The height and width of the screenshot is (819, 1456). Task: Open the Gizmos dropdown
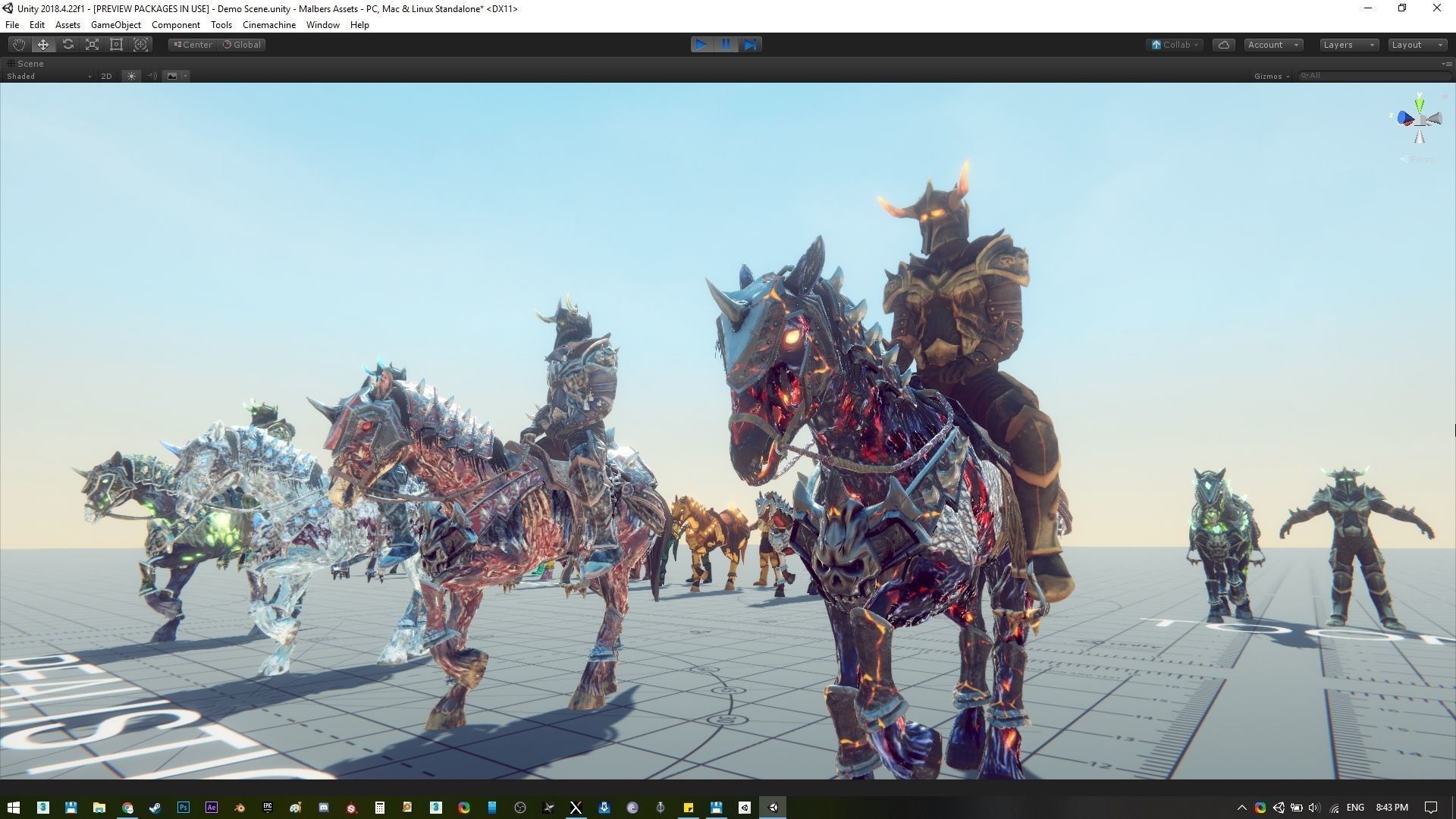[1272, 76]
